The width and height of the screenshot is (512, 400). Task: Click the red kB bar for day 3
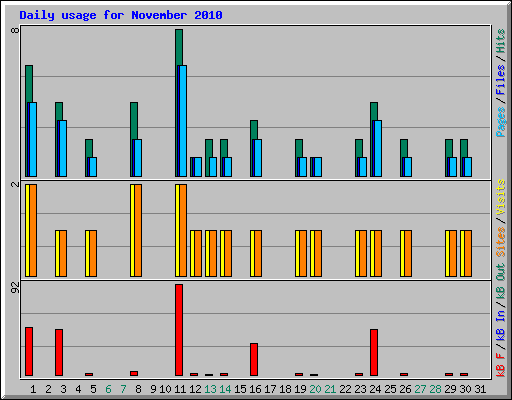(59, 353)
